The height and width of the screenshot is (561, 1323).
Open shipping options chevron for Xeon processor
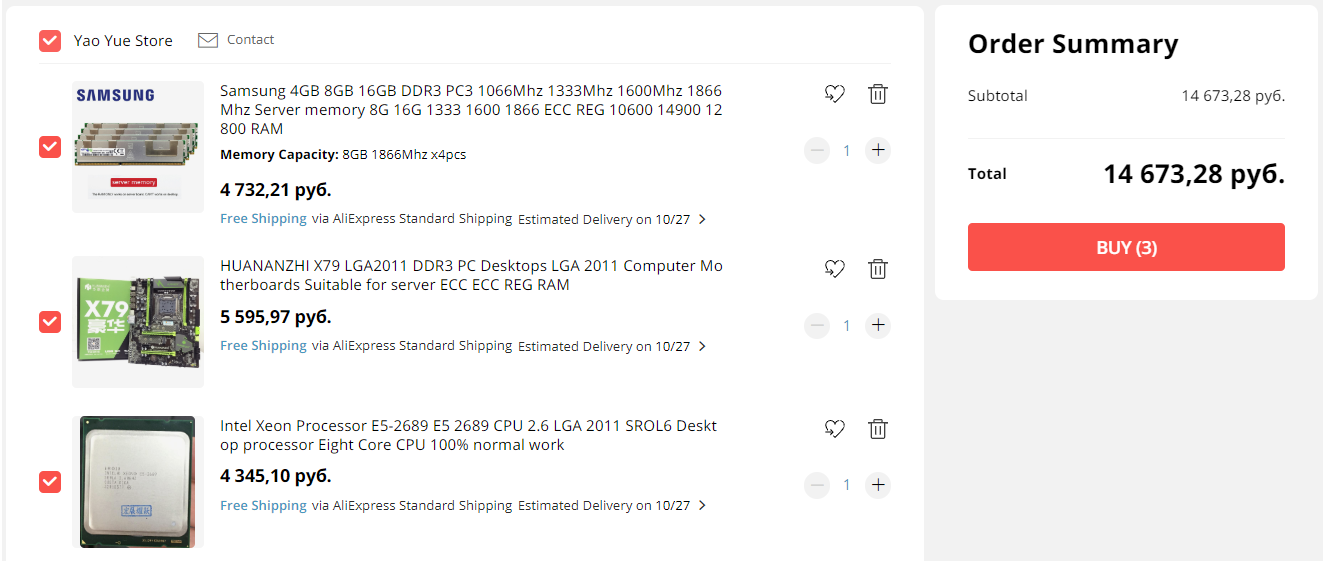[702, 505]
